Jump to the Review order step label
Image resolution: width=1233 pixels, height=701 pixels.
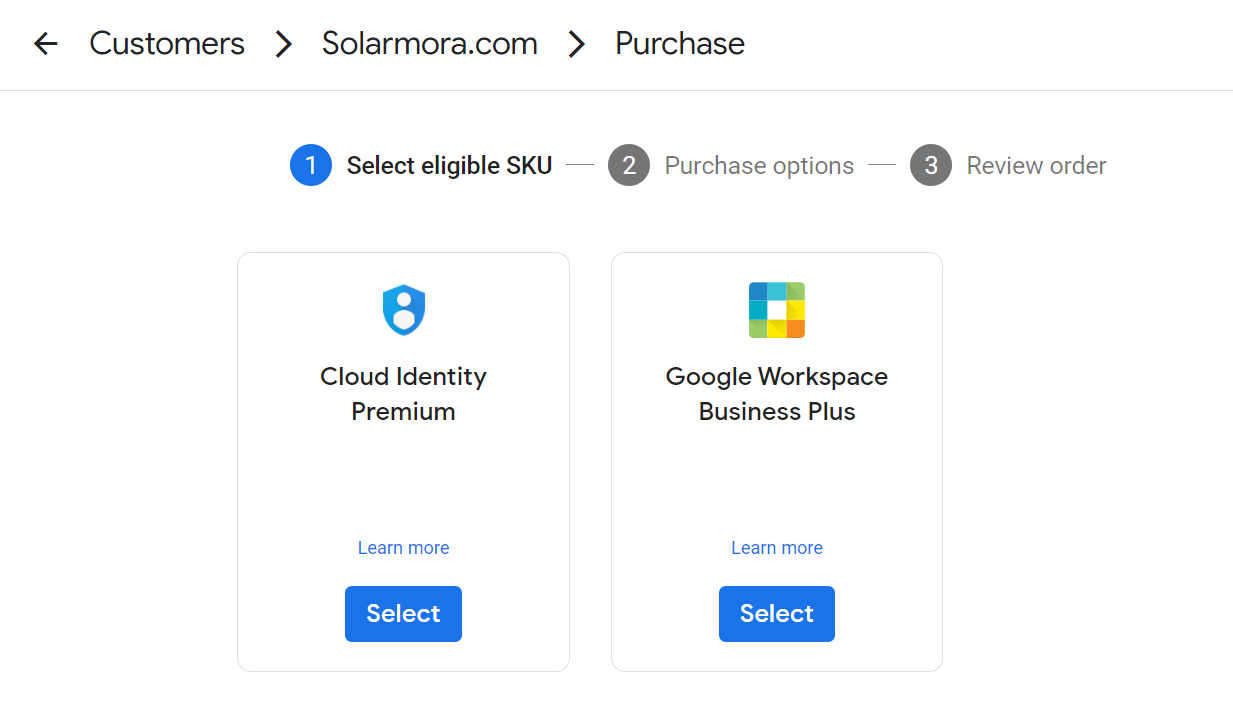pyautogui.click(x=1036, y=165)
